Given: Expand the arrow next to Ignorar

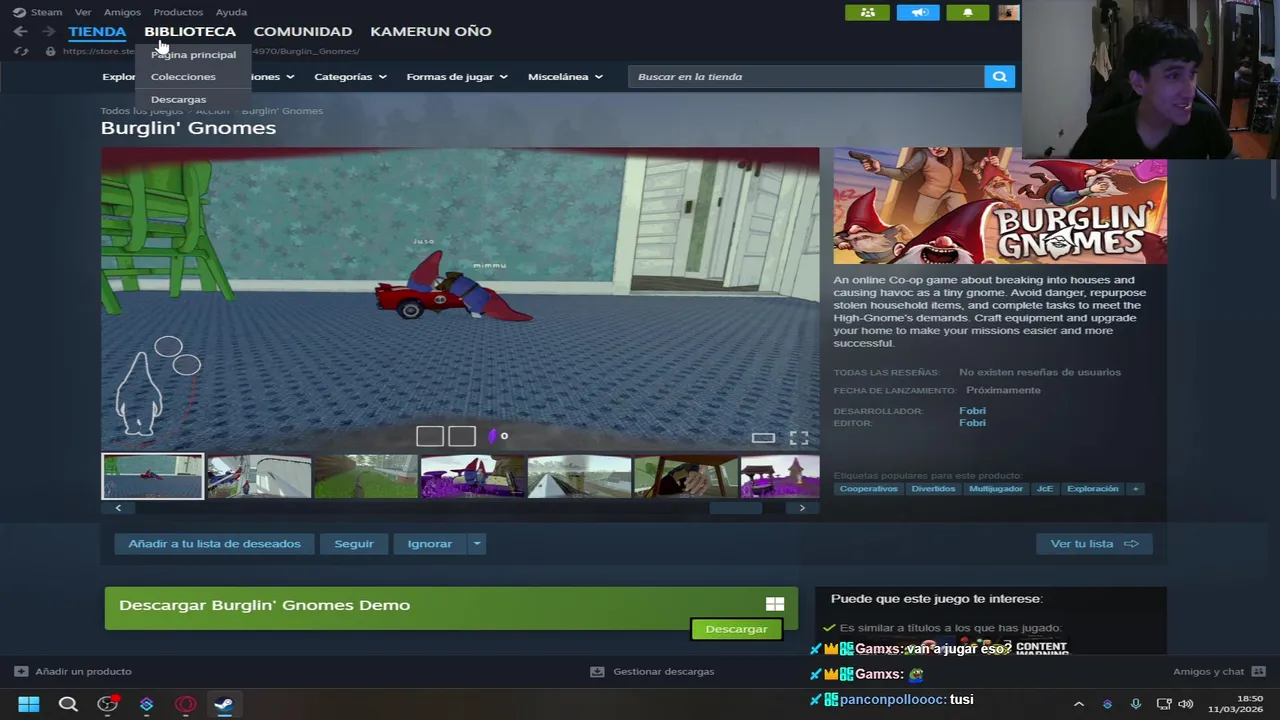Looking at the screenshot, I should coord(477,544).
